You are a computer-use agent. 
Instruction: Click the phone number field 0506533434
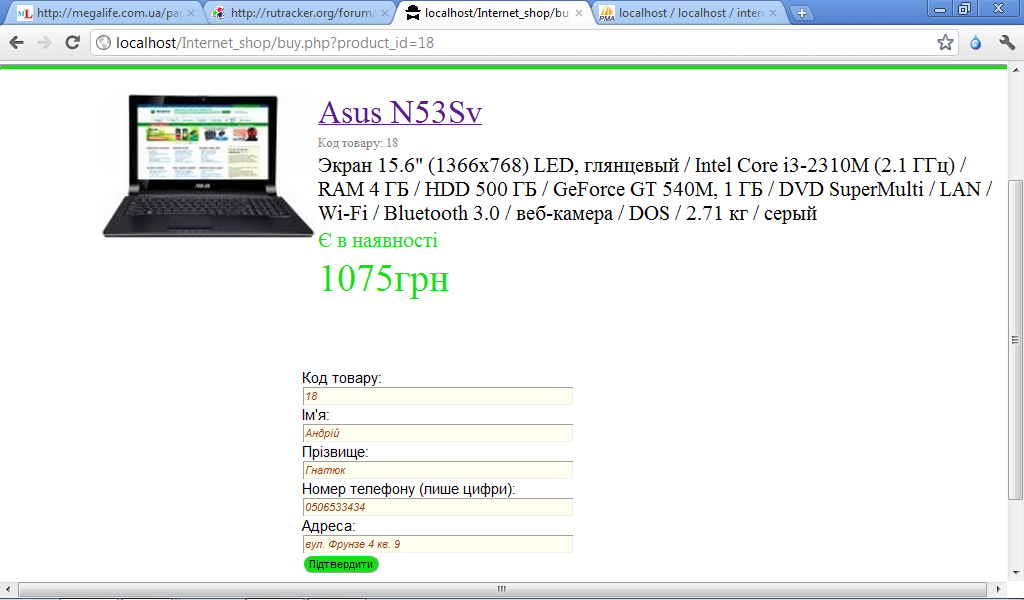click(x=438, y=507)
